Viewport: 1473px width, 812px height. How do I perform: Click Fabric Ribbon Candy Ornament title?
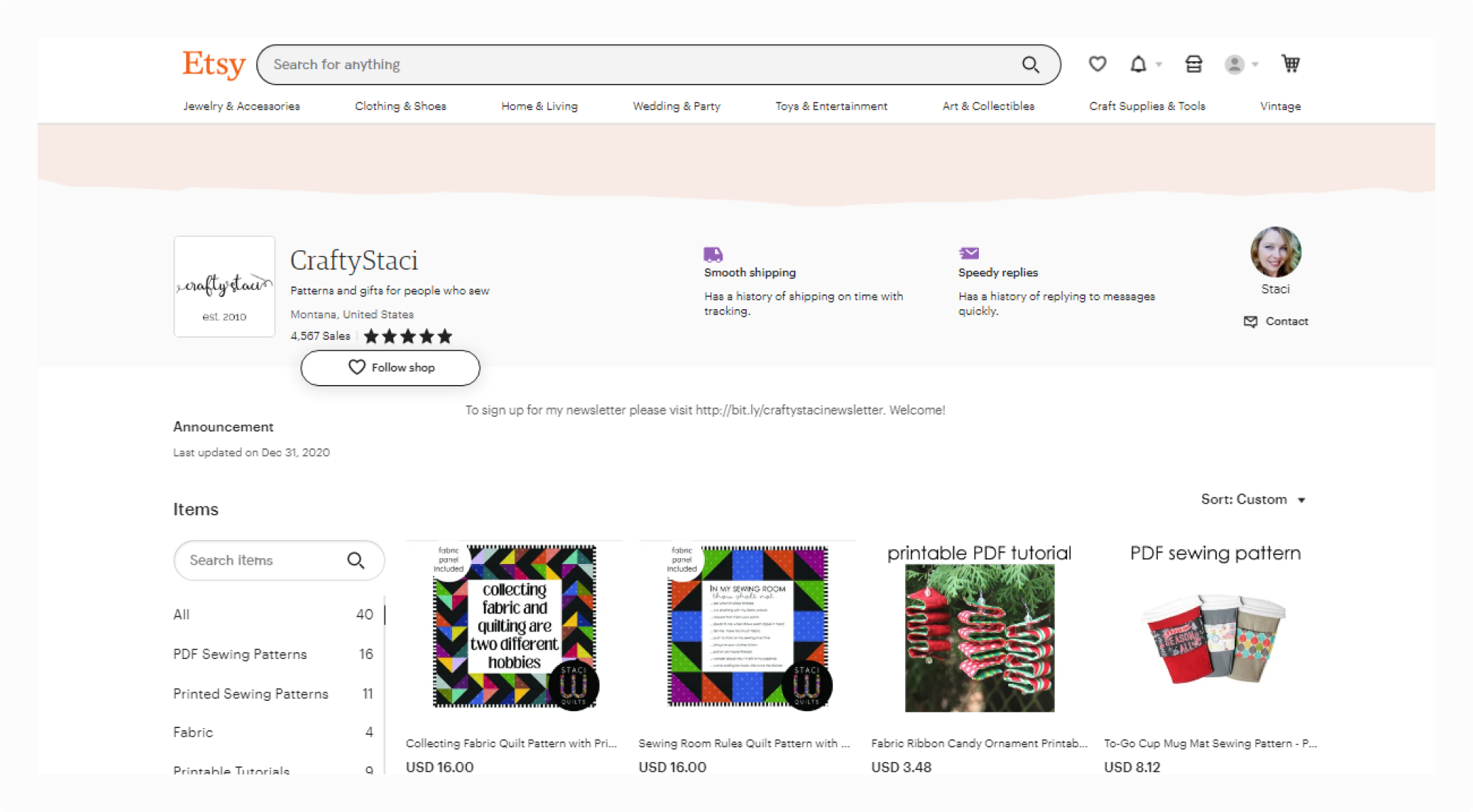coord(980,744)
